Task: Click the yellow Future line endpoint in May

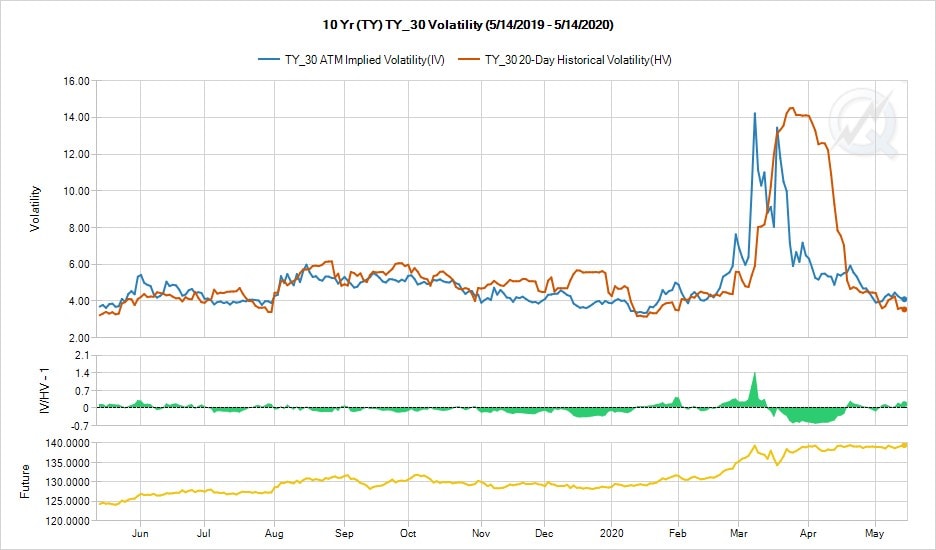Action: click(905, 444)
